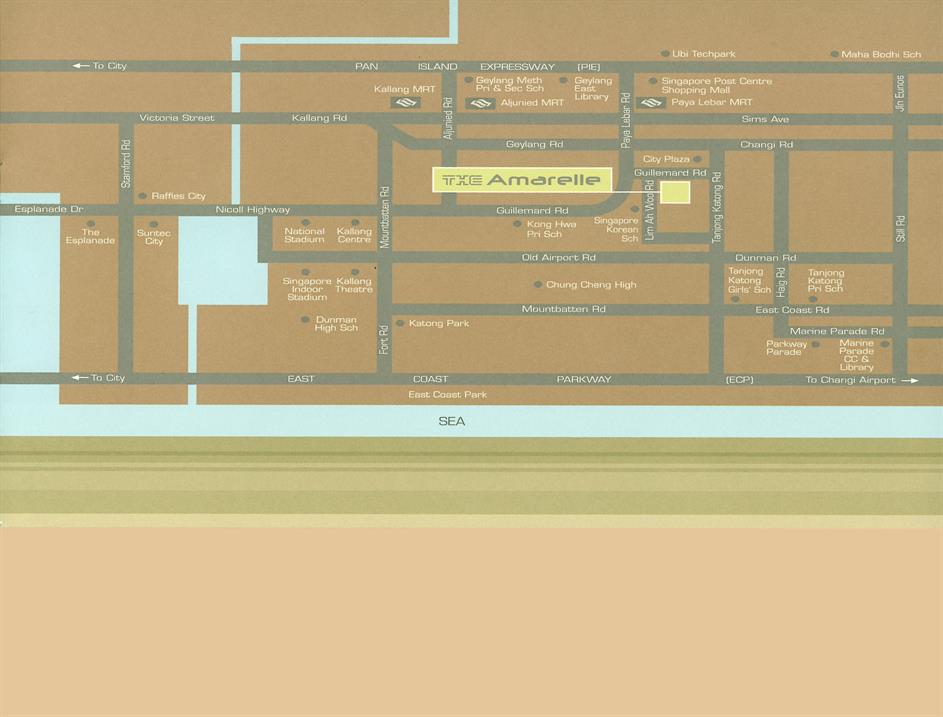Image resolution: width=943 pixels, height=717 pixels.
Task: Click the To Changi Airport arrow
Action: point(908,380)
